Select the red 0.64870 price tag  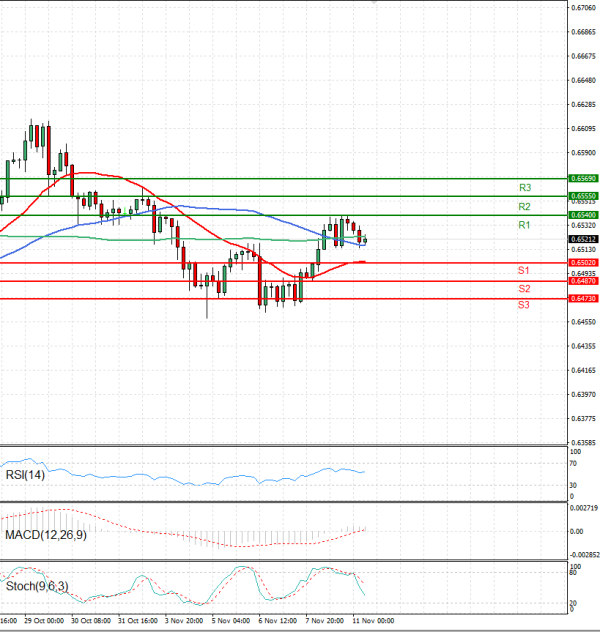(x=582, y=281)
